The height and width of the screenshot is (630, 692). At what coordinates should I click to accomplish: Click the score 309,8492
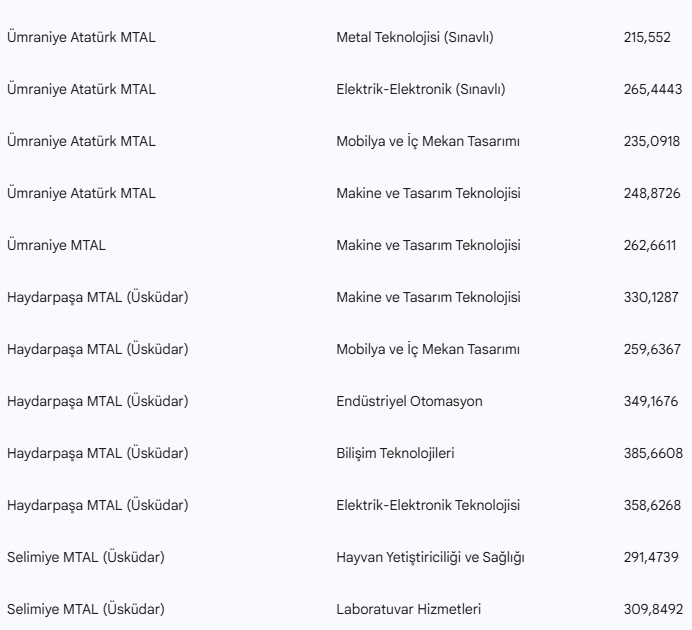tap(653, 610)
